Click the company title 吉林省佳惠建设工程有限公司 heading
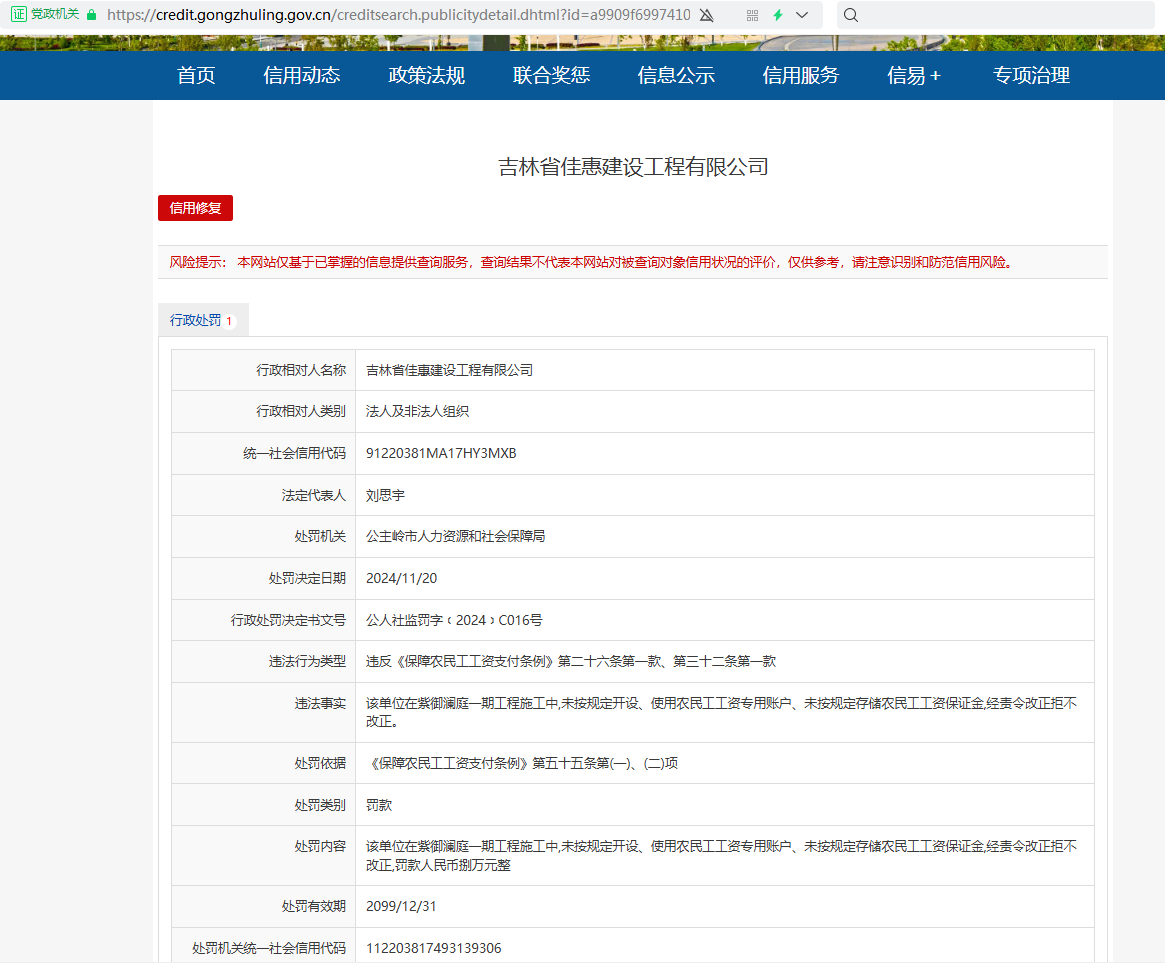 click(x=633, y=167)
